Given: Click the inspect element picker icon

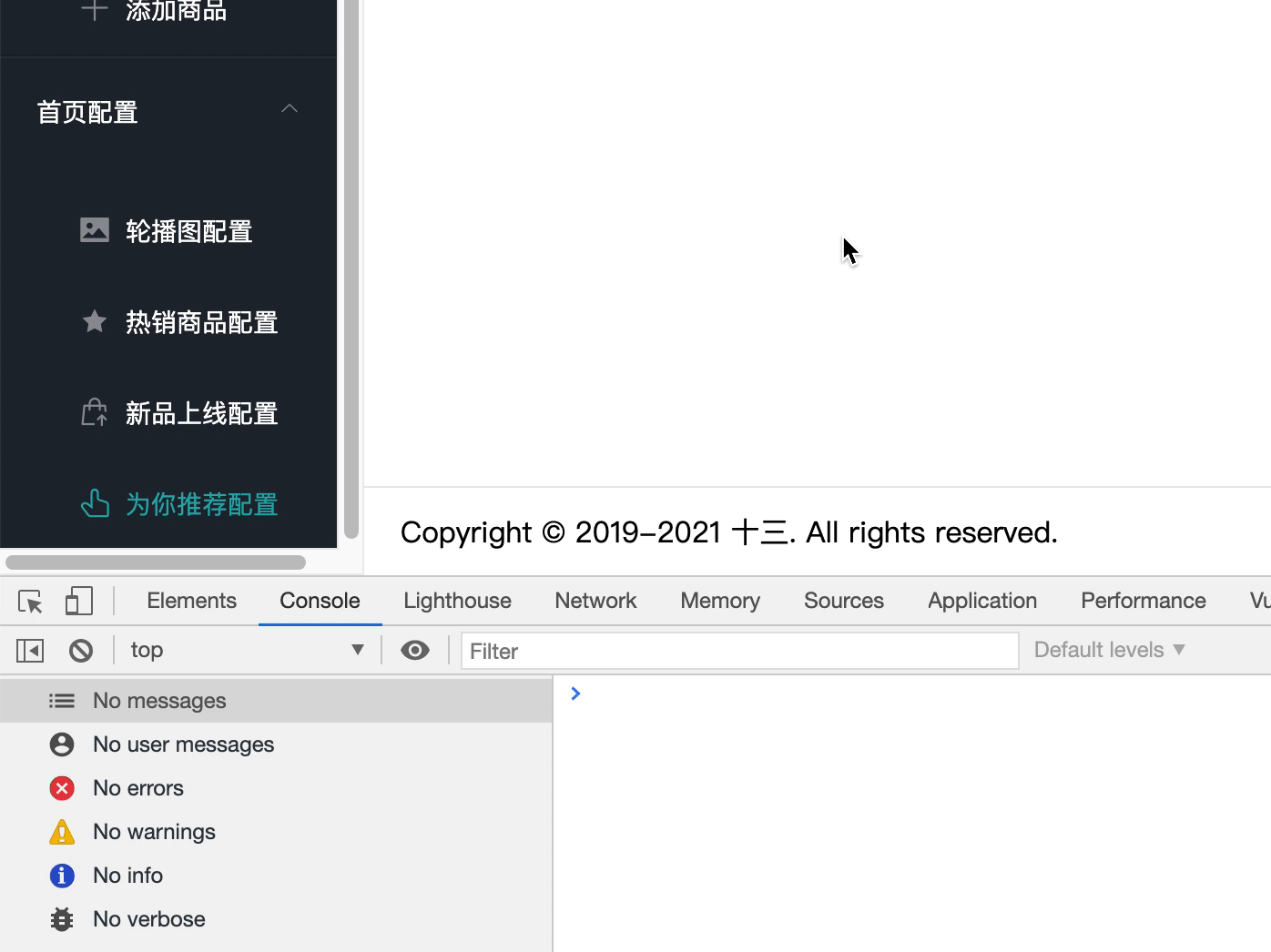Looking at the screenshot, I should [x=30, y=602].
